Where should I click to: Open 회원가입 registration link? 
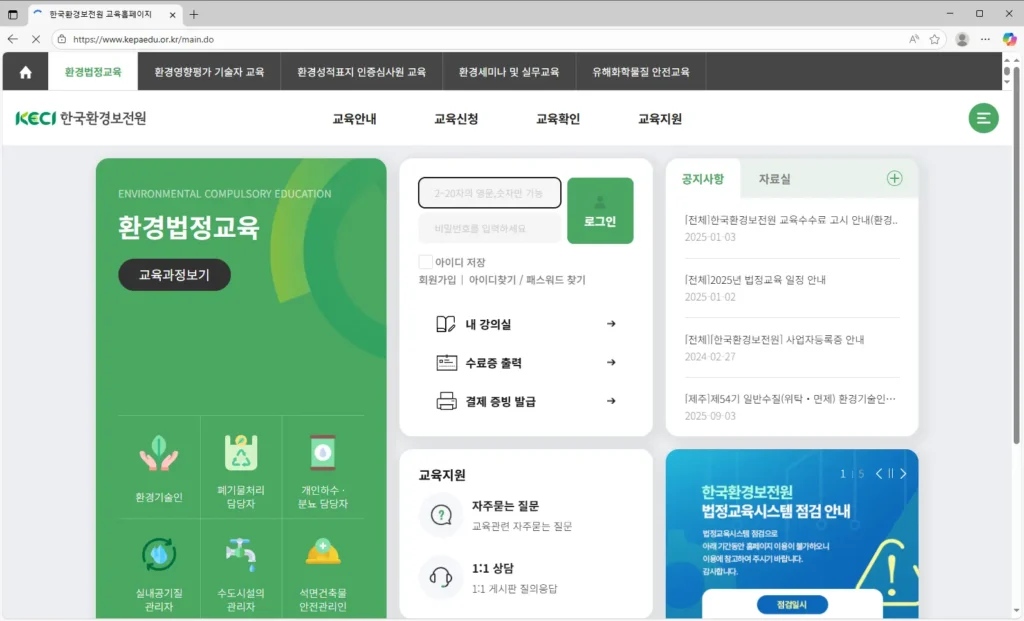tap(440, 279)
